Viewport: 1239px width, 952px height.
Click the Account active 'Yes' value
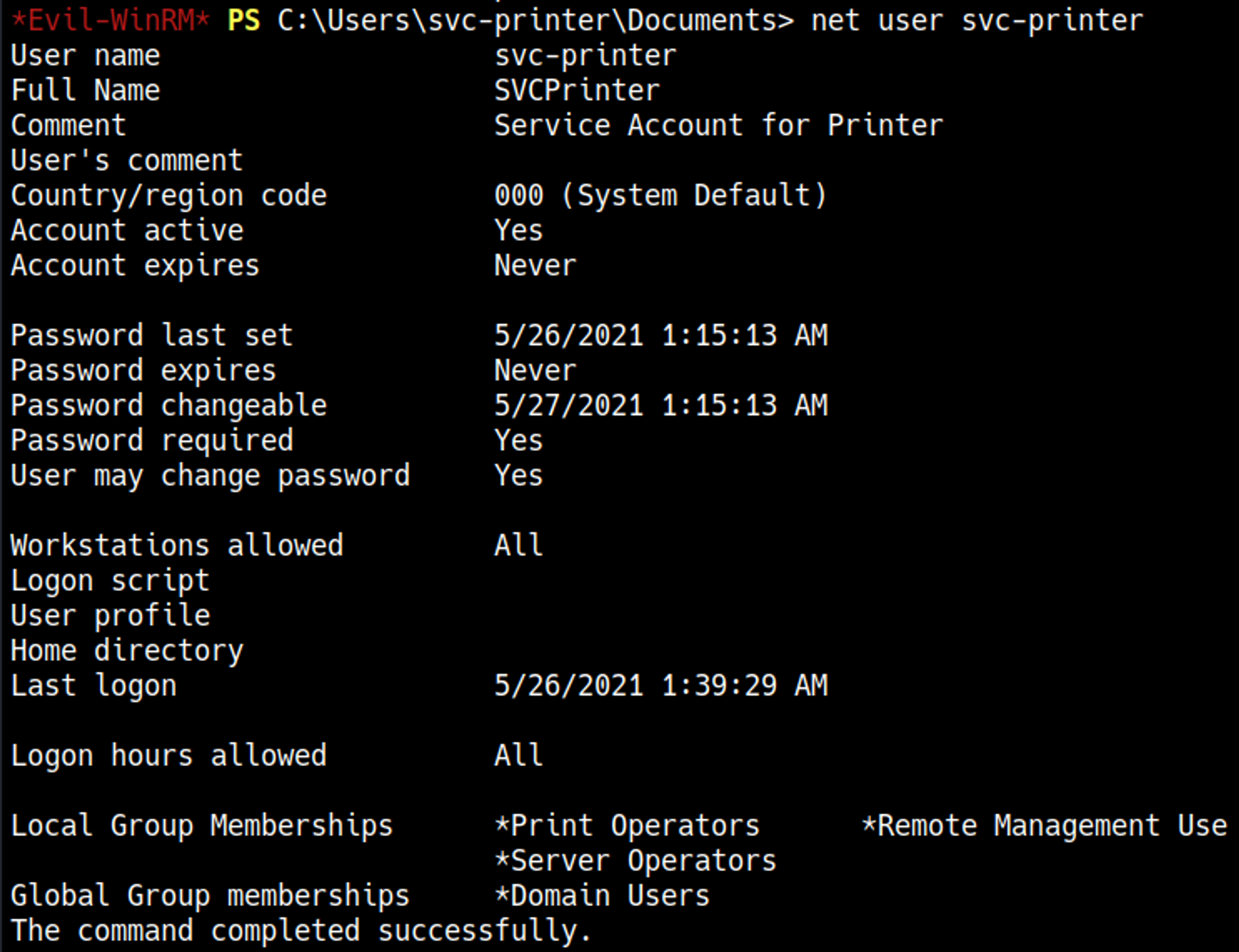coord(518,230)
